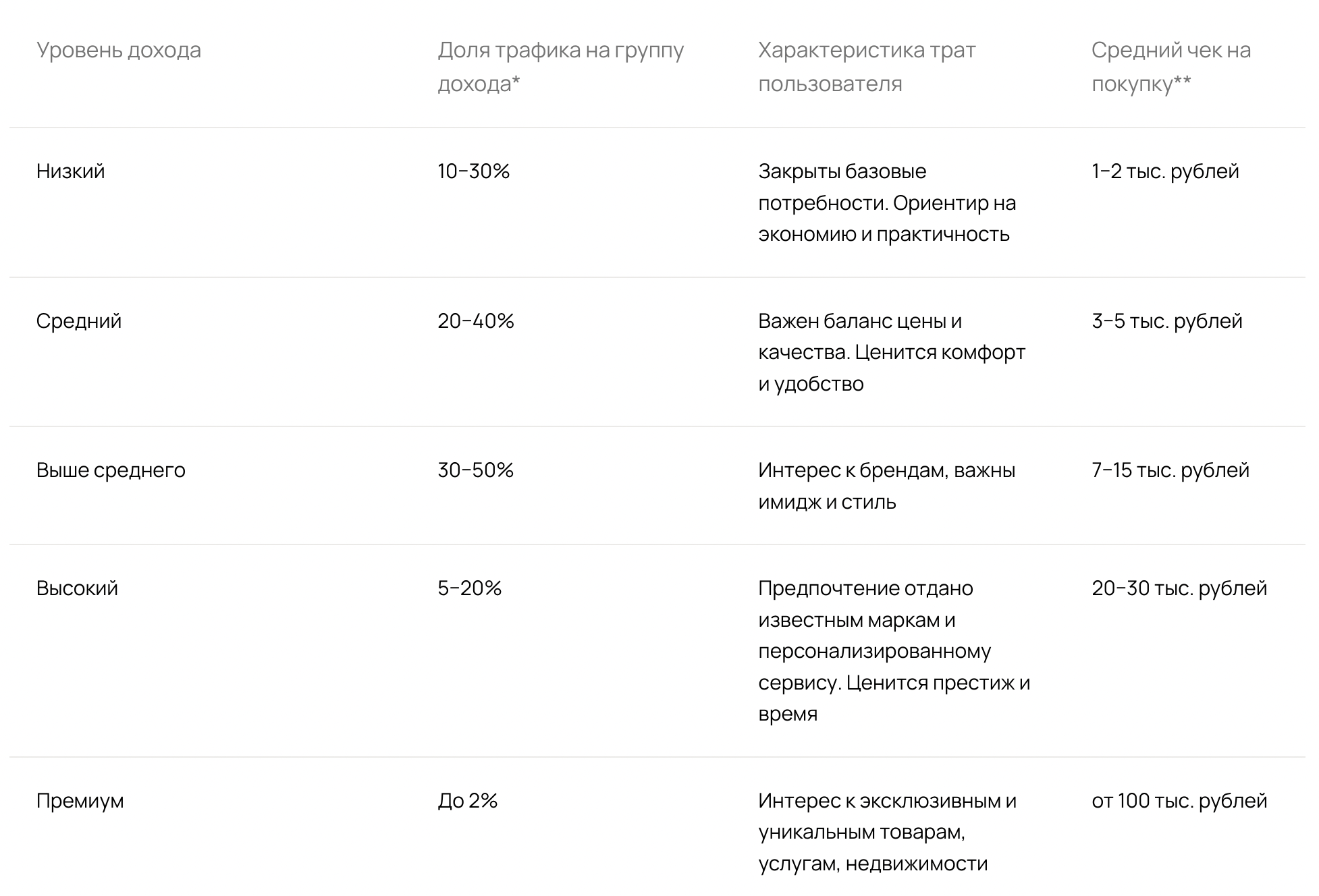This screenshot has width=1319, height=896.
Task: Click the "Средний чек на покупку**" header
Action: [1170, 67]
